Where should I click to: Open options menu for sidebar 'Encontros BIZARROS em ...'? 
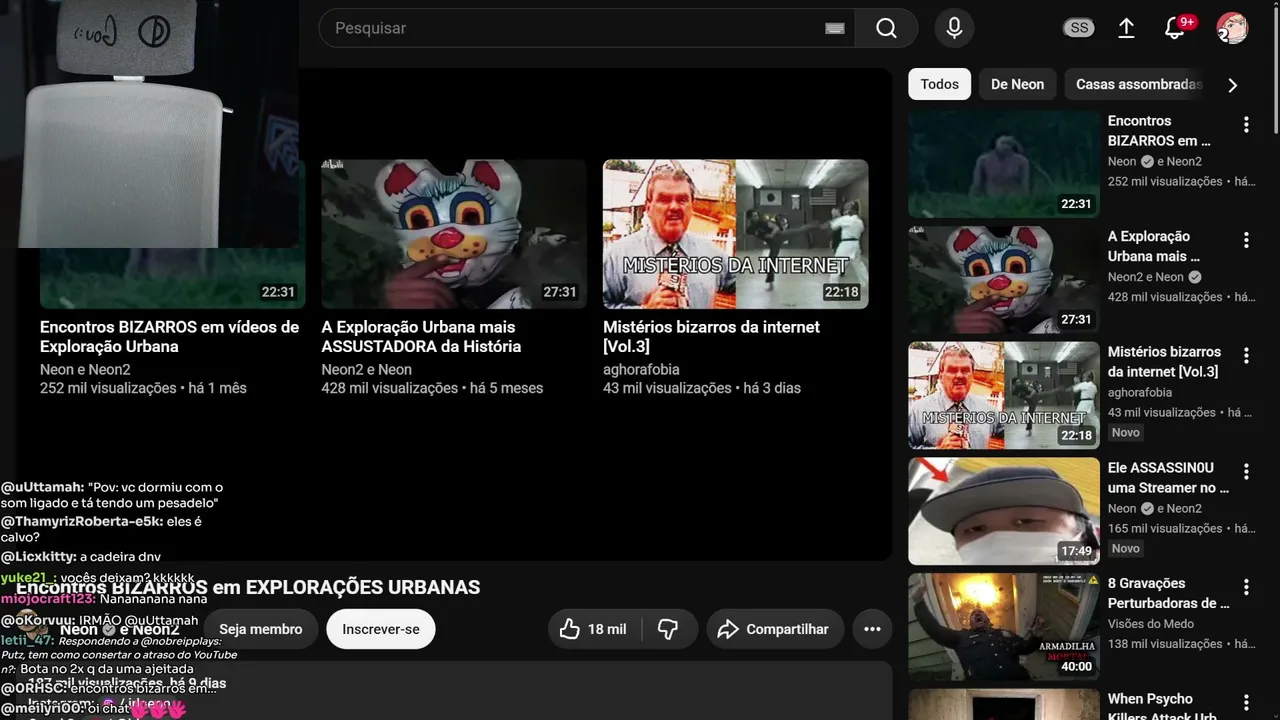point(1246,125)
